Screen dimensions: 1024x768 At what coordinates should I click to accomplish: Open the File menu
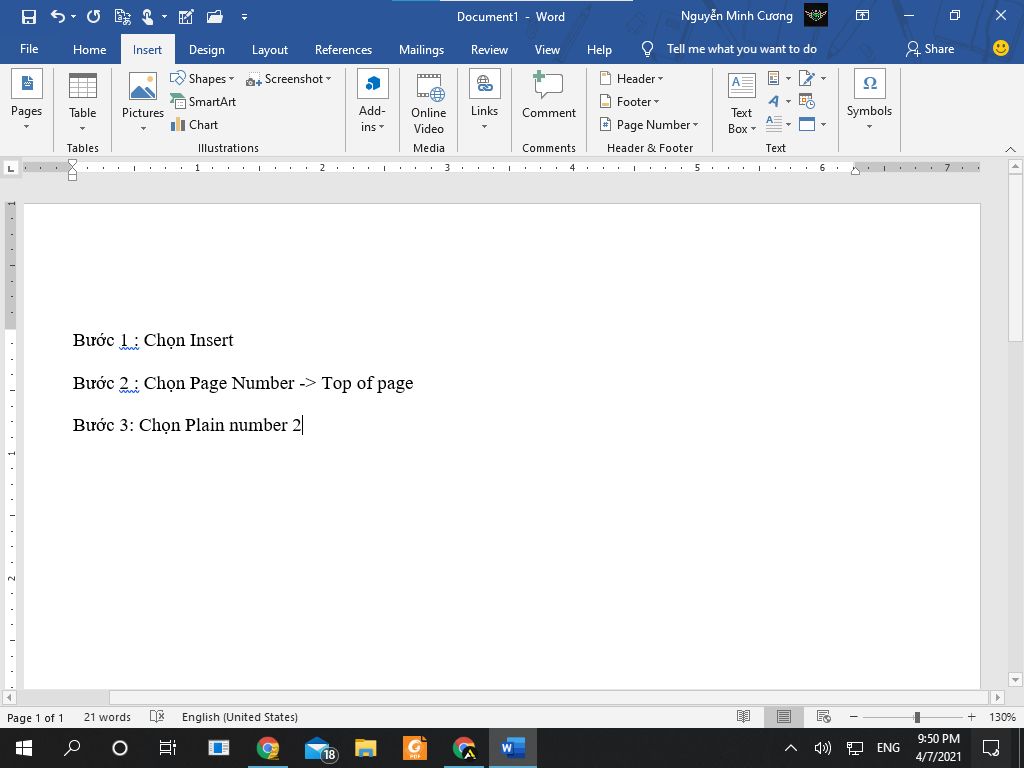coord(29,49)
